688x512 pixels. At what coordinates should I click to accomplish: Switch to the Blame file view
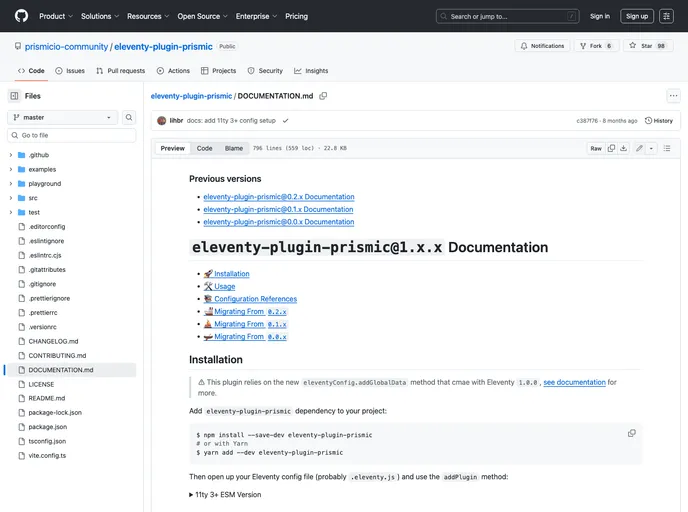click(x=234, y=148)
